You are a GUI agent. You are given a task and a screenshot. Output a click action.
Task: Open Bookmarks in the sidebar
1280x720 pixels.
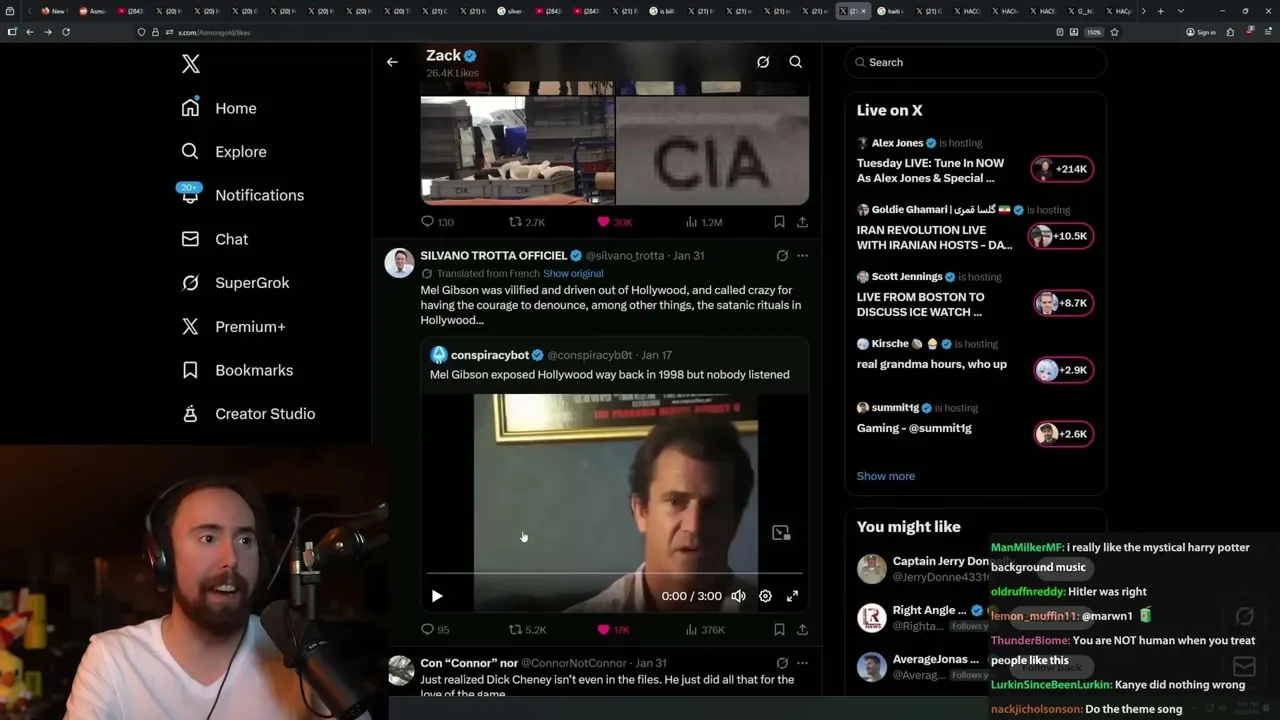(x=237, y=371)
